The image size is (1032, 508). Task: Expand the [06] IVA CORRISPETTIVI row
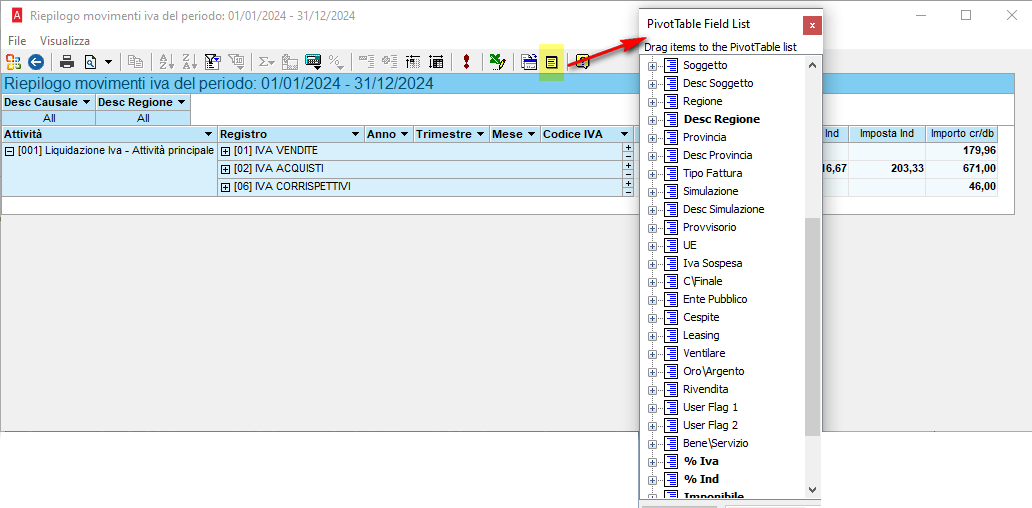coord(226,187)
